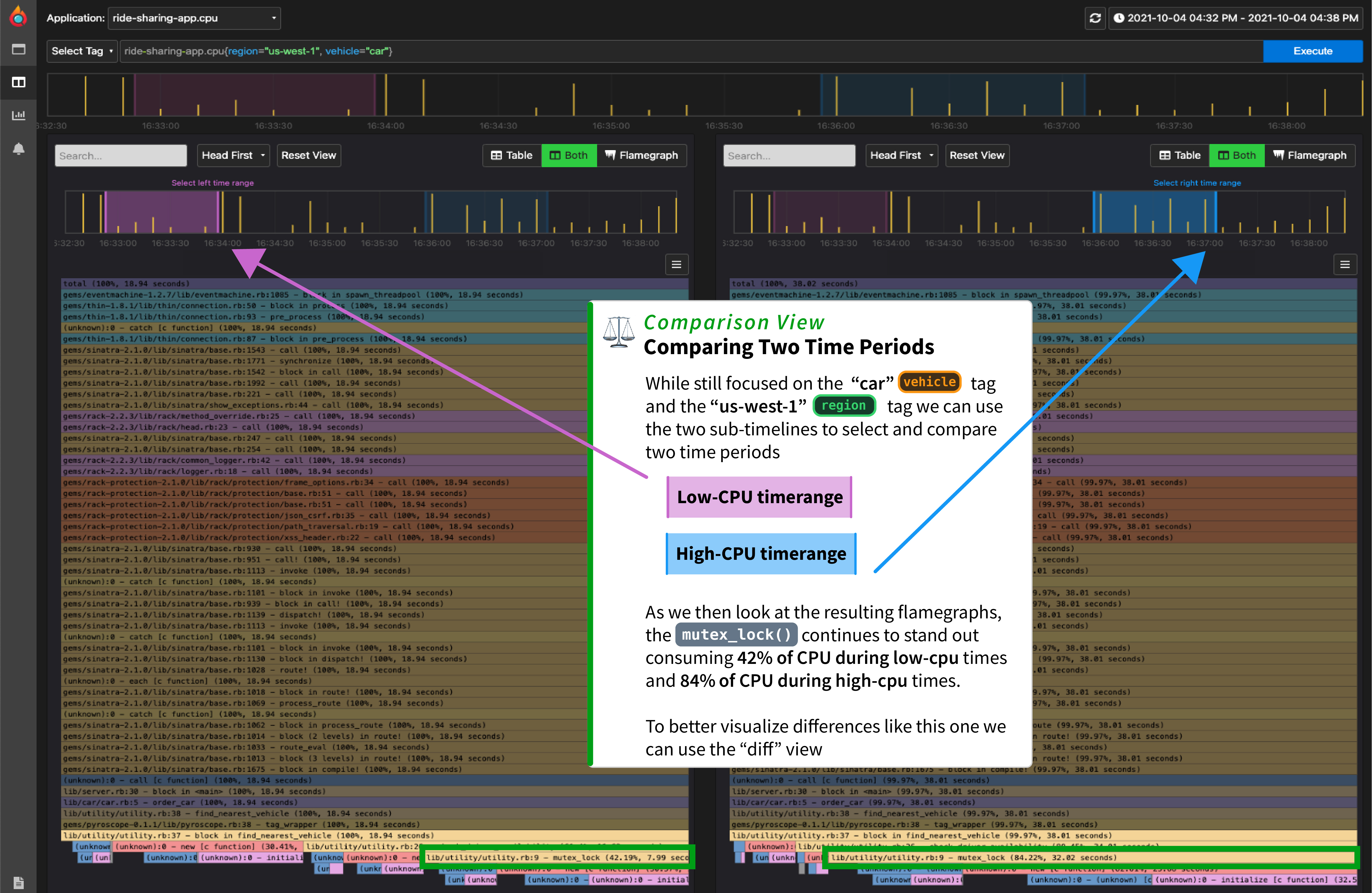The height and width of the screenshot is (893, 1372).
Task: Open the single view sidebar icon
Action: tap(18, 50)
